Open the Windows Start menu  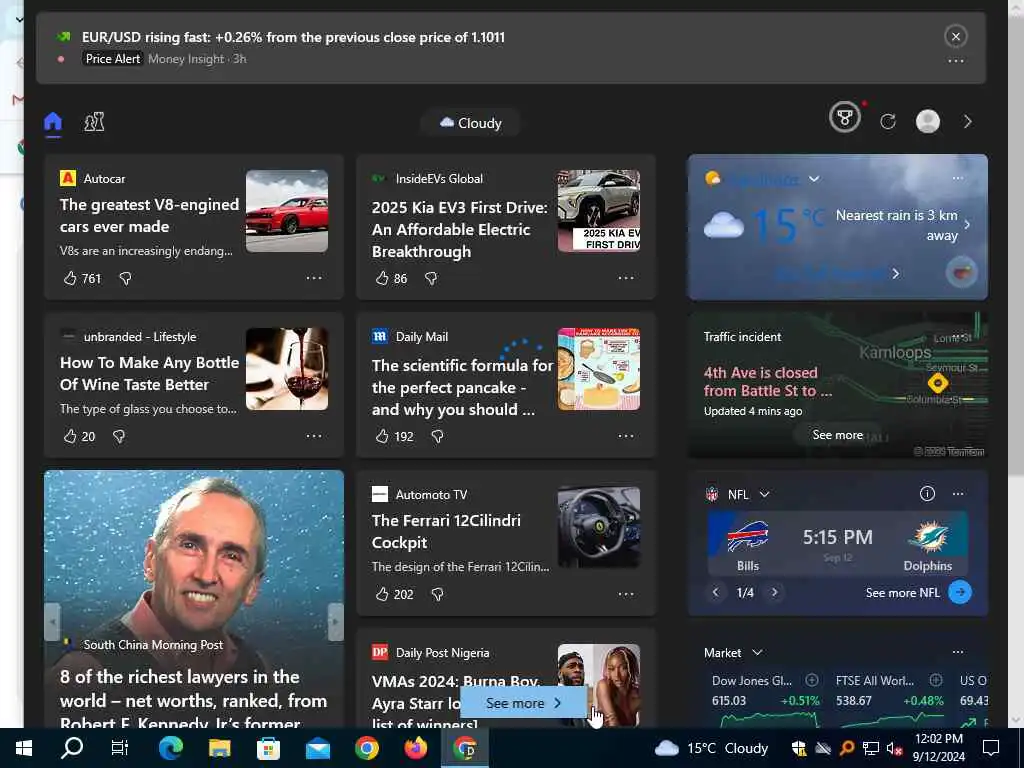(x=24, y=748)
